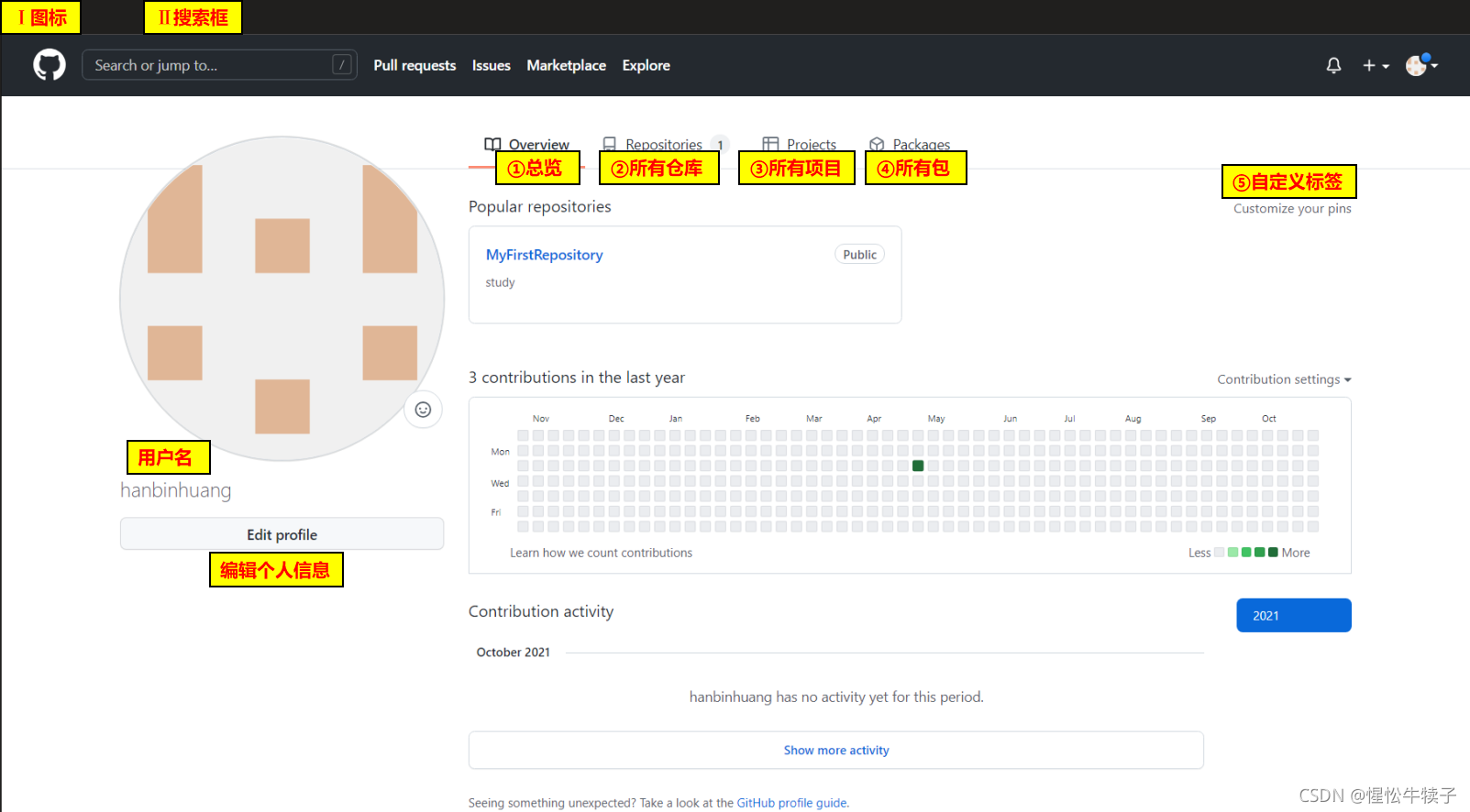Click the Overview book icon
The height and width of the screenshot is (812, 1470).
492,144
